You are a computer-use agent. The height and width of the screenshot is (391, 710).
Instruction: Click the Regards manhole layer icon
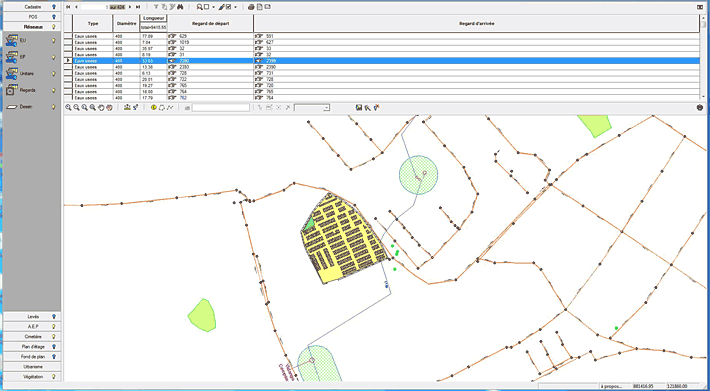coord(12,90)
